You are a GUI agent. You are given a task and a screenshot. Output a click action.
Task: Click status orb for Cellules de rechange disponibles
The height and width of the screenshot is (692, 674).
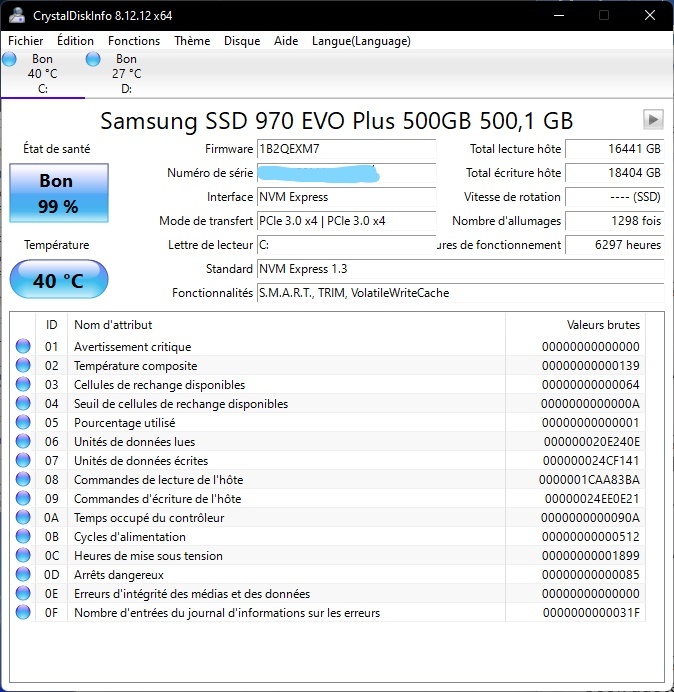pos(23,384)
